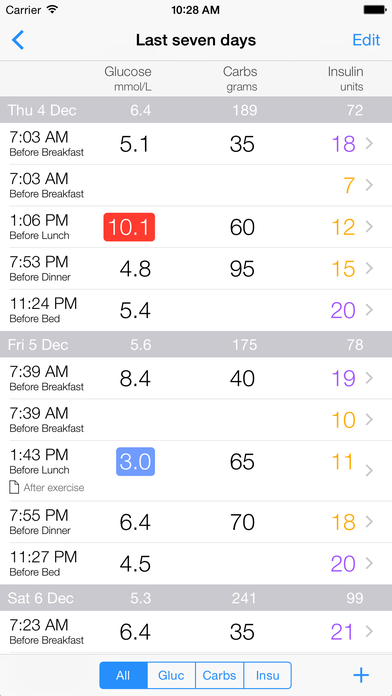392x696 pixels.
Task: Select the Friday 7:39 AM 10 units row
Action: (x=196, y=420)
